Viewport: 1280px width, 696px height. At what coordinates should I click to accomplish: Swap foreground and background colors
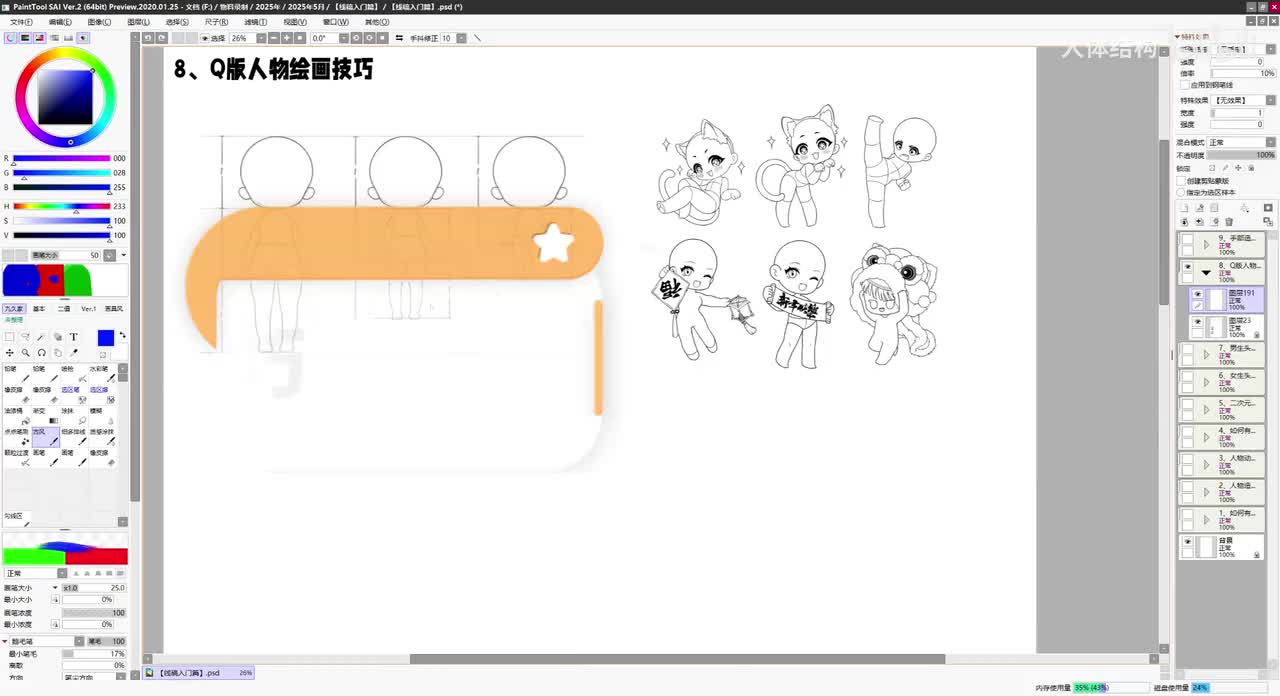pos(122,335)
